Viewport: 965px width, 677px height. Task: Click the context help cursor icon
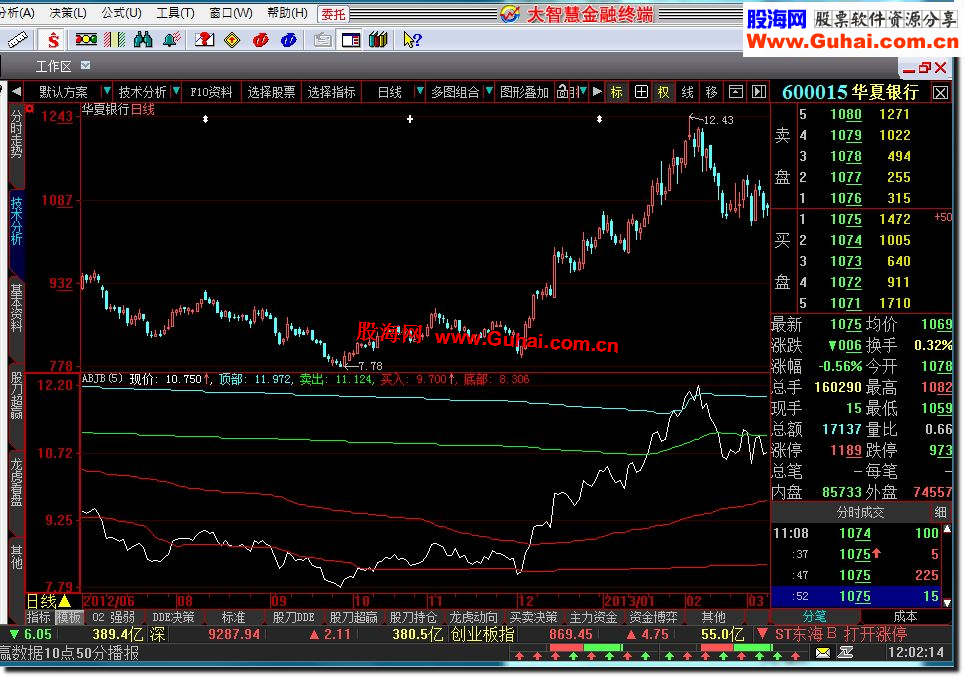[x=412, y=40]
